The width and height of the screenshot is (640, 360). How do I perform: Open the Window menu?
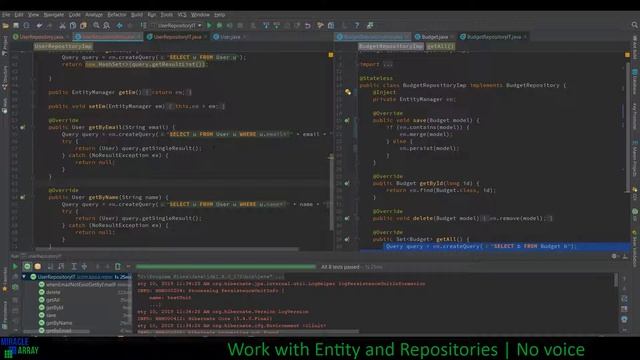[200, 15]
